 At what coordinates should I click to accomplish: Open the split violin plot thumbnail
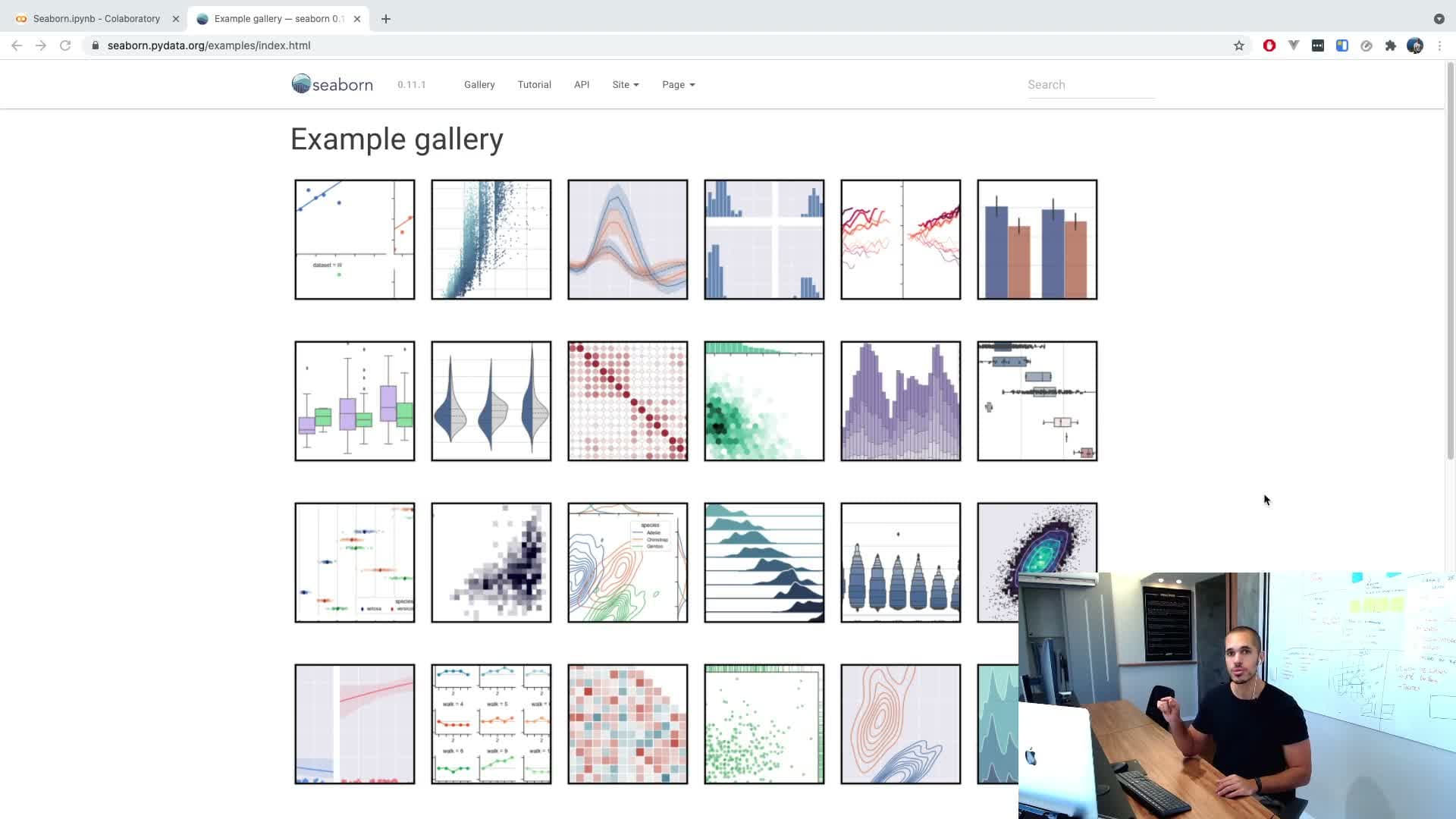(491, 401)
